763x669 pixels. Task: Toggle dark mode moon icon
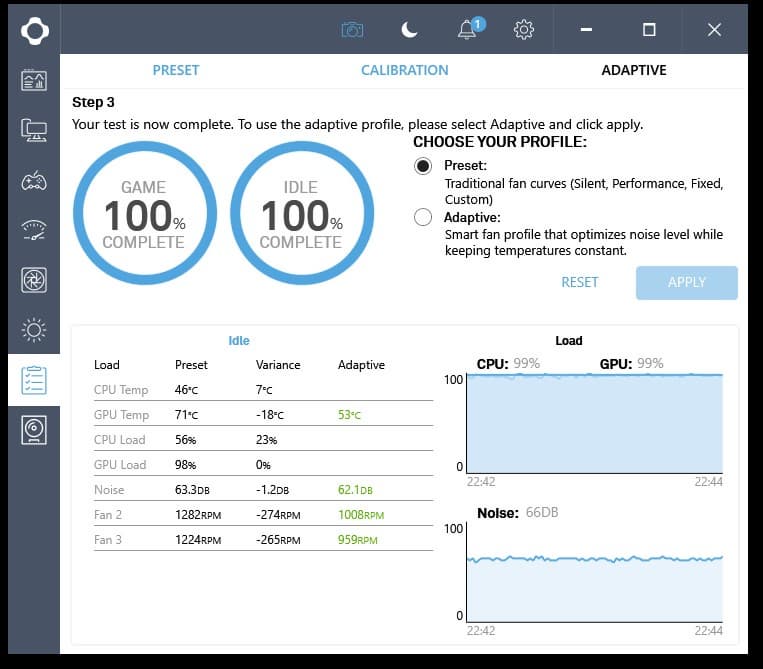pyautogui.click(x=409, y=30)
